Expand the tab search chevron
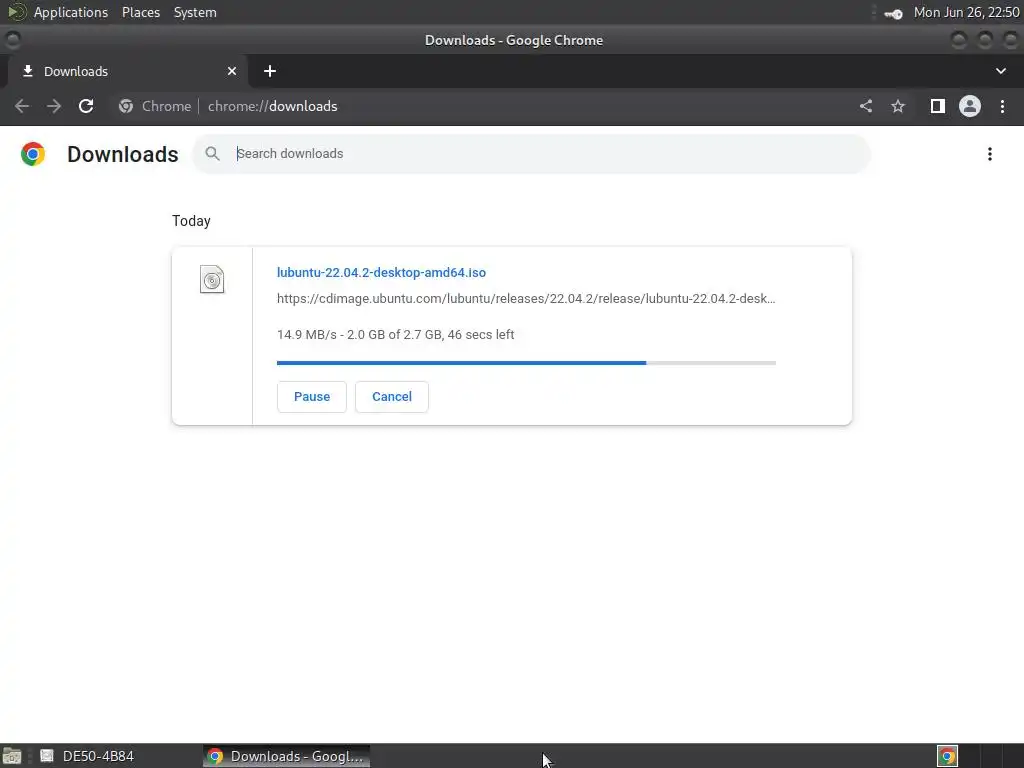The width and height of the screenshot is (1024, 768). pos(1000,71)
